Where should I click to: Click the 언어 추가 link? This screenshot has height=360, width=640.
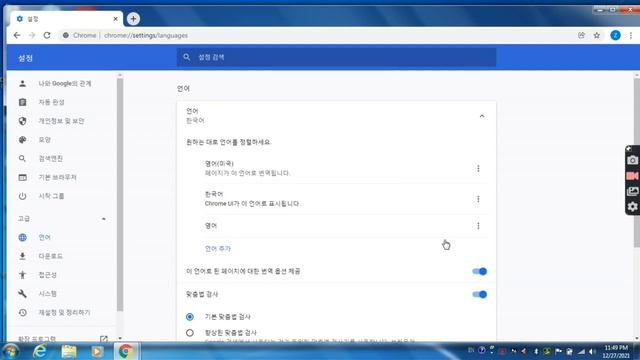[218, 249]
